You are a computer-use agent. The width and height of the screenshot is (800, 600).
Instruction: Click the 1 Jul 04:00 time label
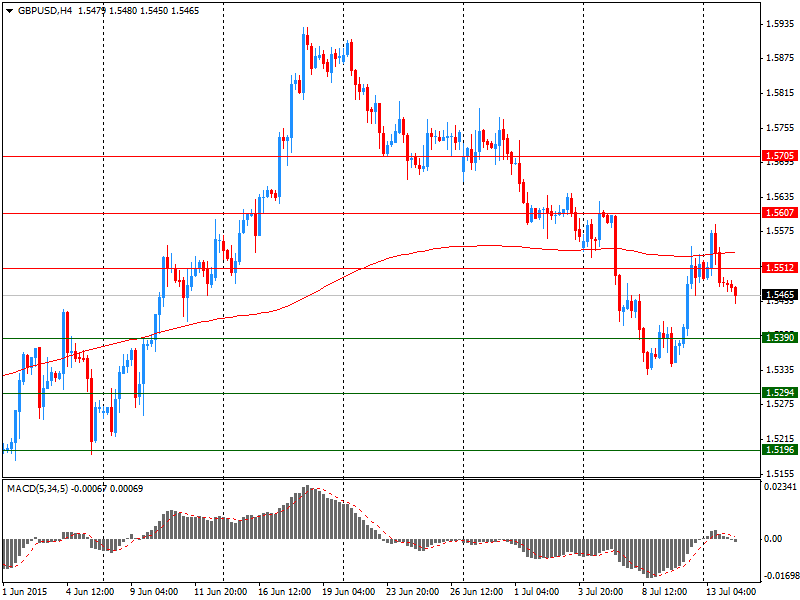point(537,592)
